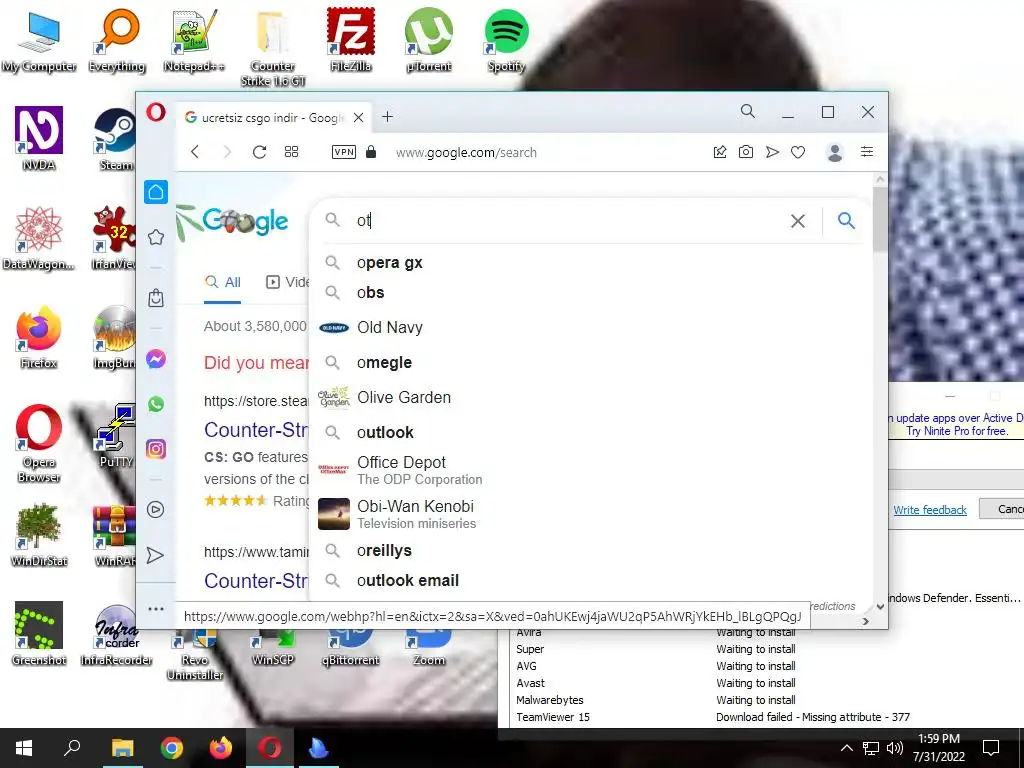Click the padlock site security icon
1024x768 pixels.
tap(371, 152)
